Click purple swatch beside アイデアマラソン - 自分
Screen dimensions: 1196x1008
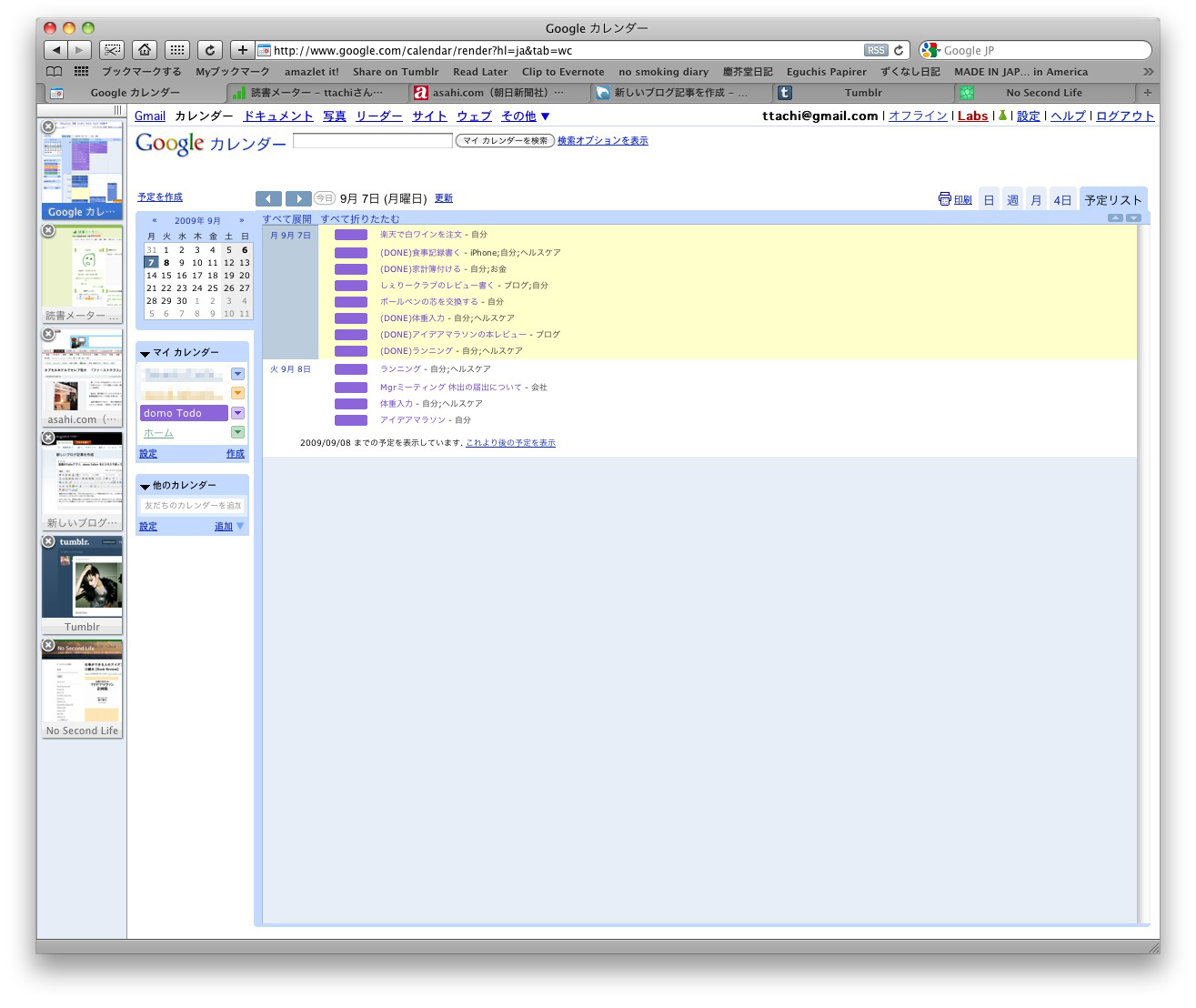(x=351, y=420)
